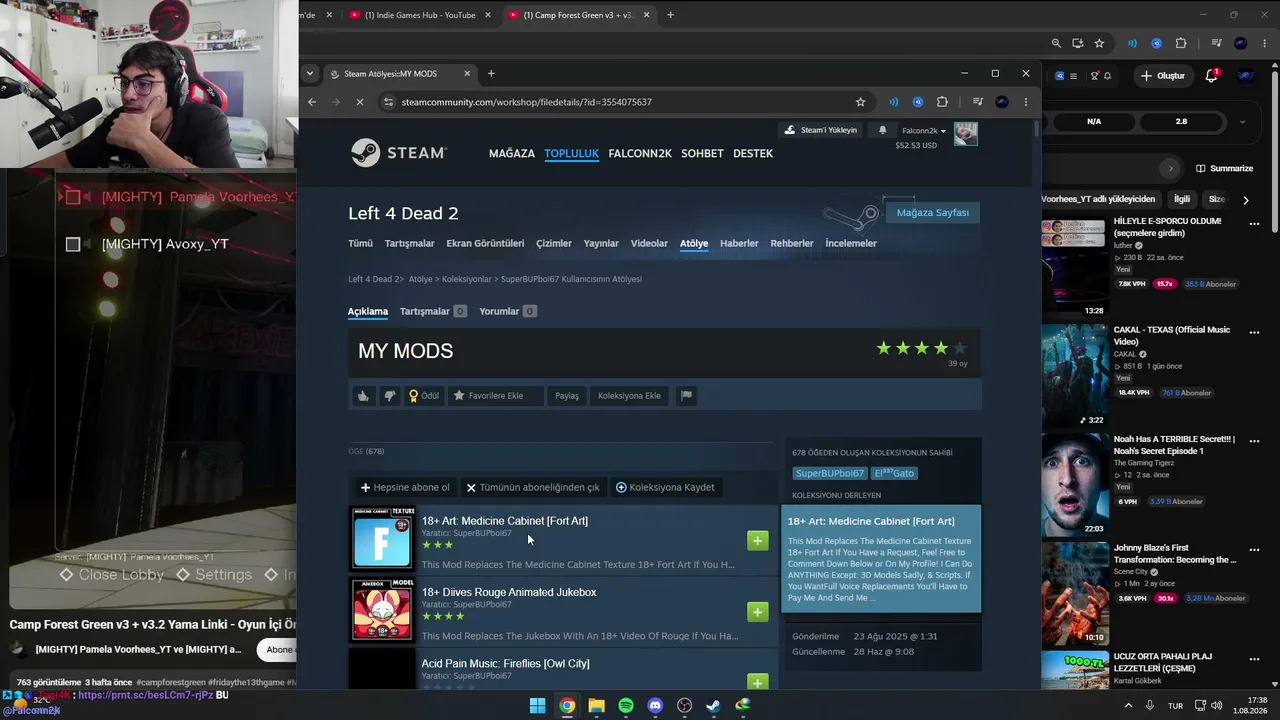Image resolution: width=1280 pixels, height=720 pixels.
Task: Click Koleksiyona Ekle button
Action: (629, 396)
